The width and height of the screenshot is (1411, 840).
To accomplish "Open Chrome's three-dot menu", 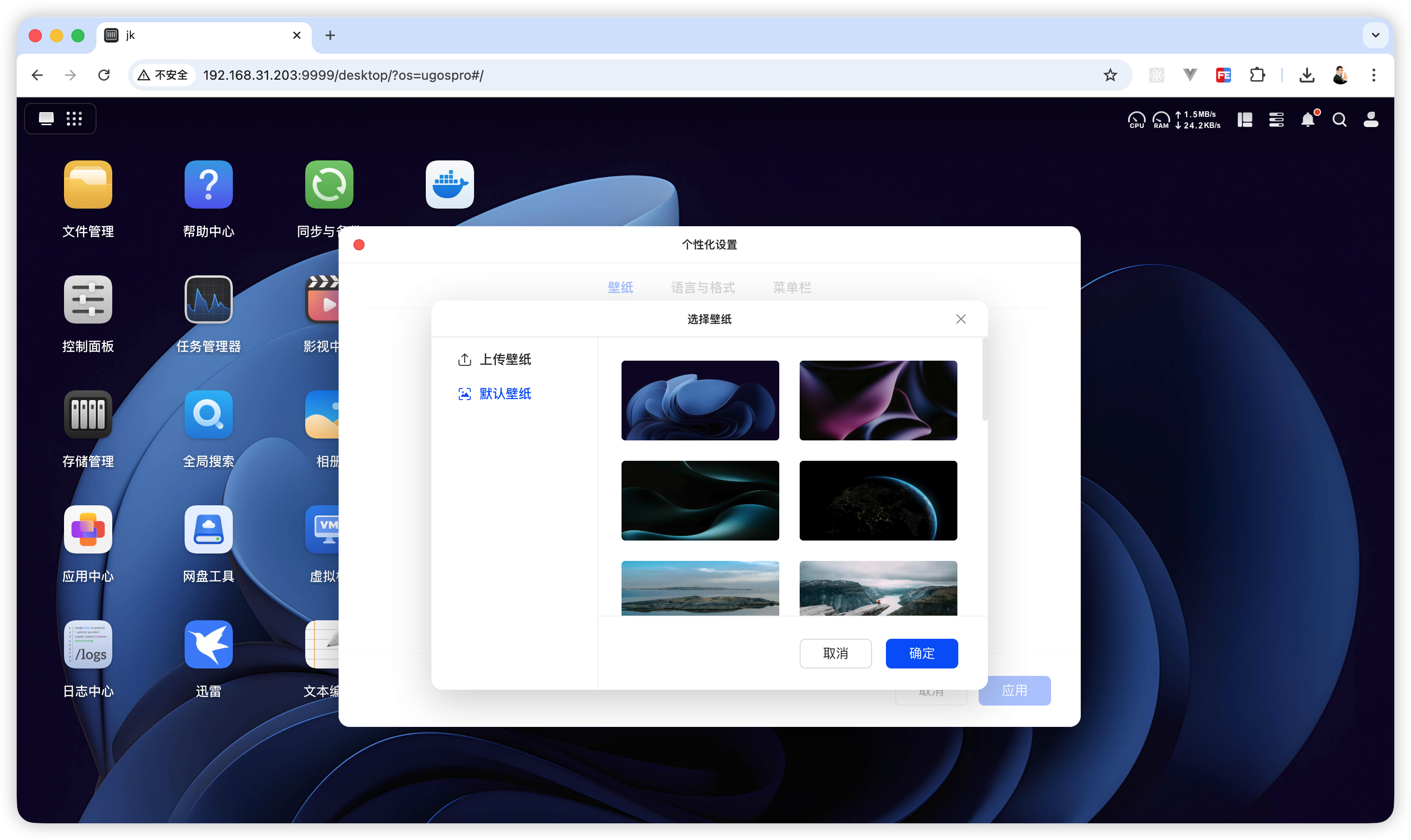I will (1373, 75).
